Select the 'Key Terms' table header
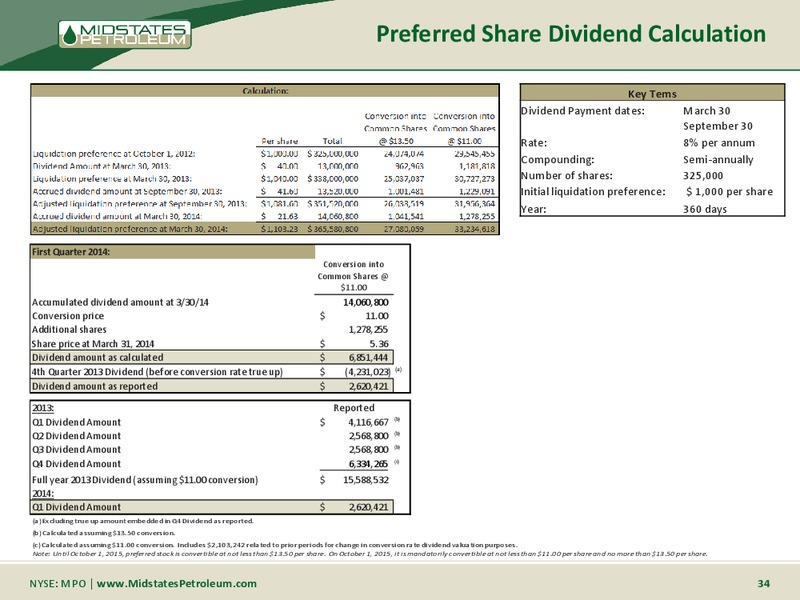This screenshot has width=800, height=600. click(652, 93)
